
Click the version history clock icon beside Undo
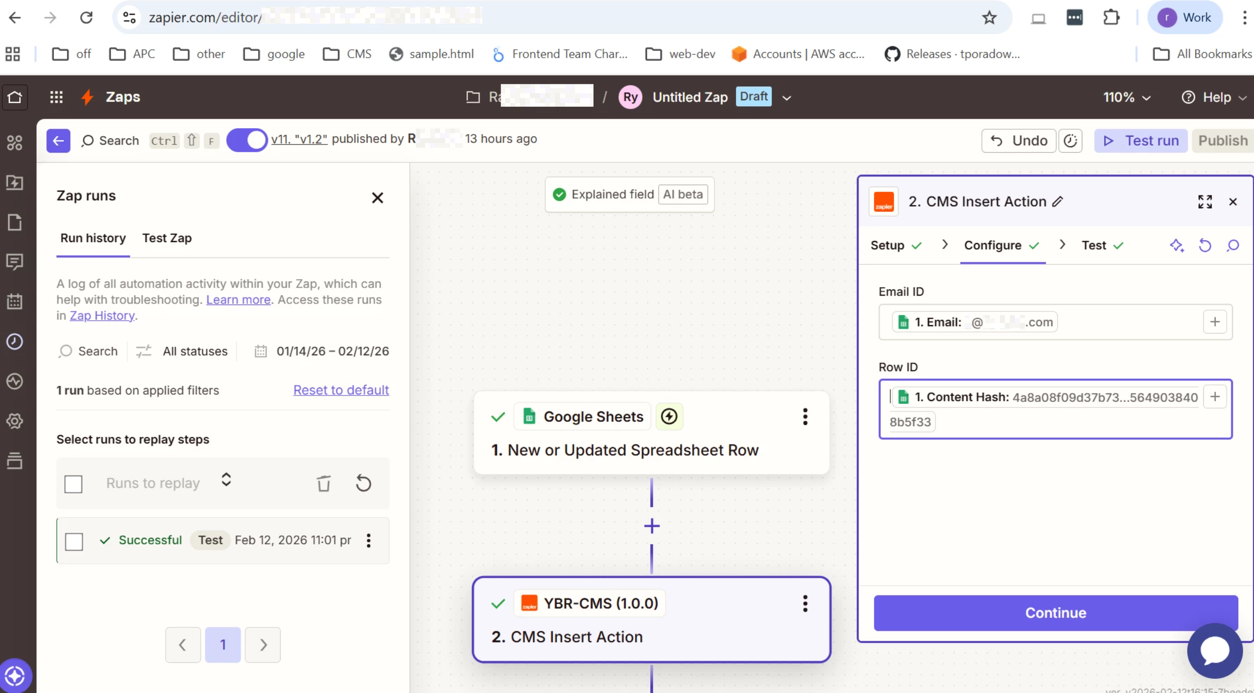coord(1070,141)
